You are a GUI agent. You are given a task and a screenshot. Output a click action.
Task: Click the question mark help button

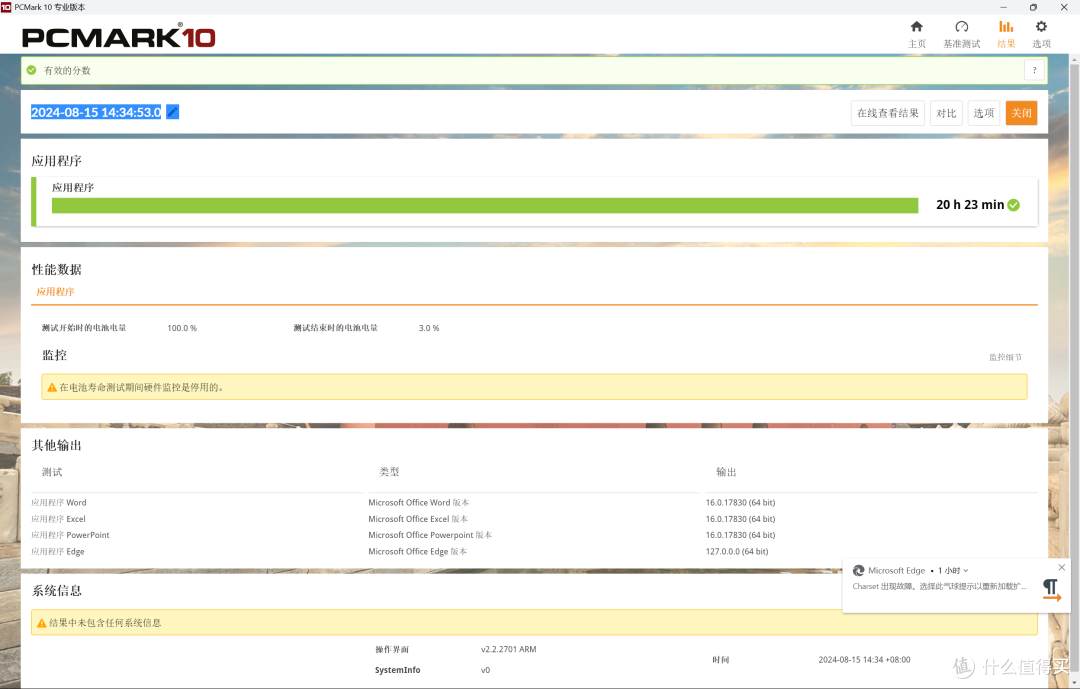[1034, 70]
